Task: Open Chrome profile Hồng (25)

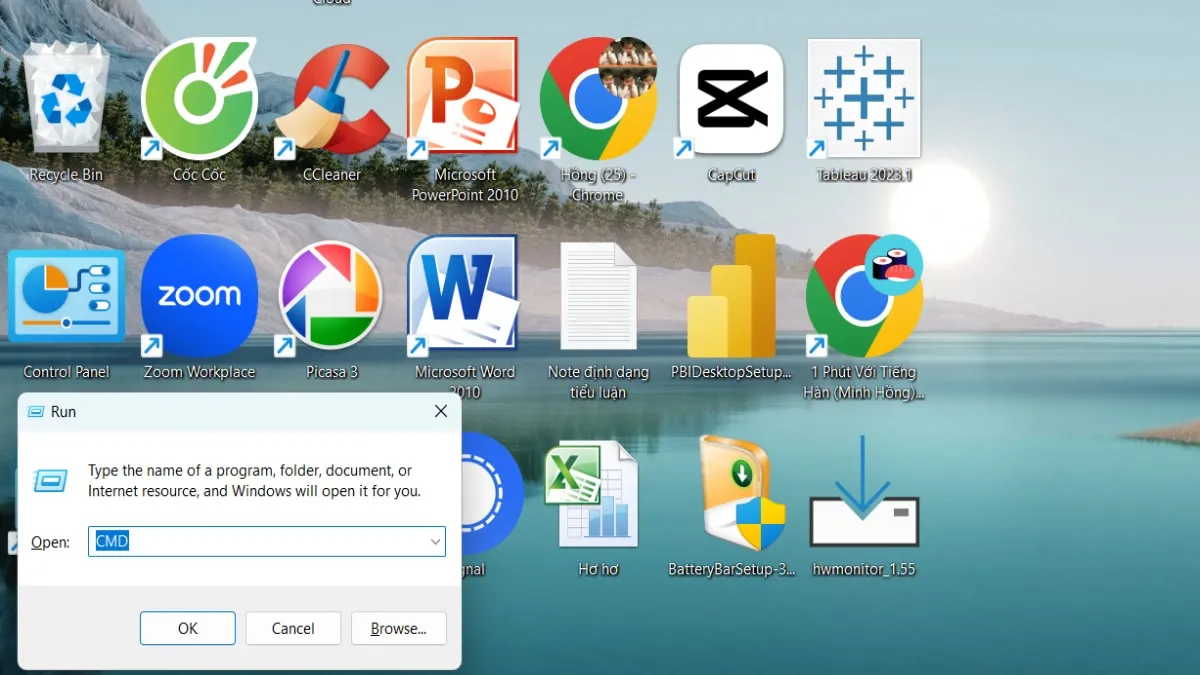Action: (x=597, y=97)
